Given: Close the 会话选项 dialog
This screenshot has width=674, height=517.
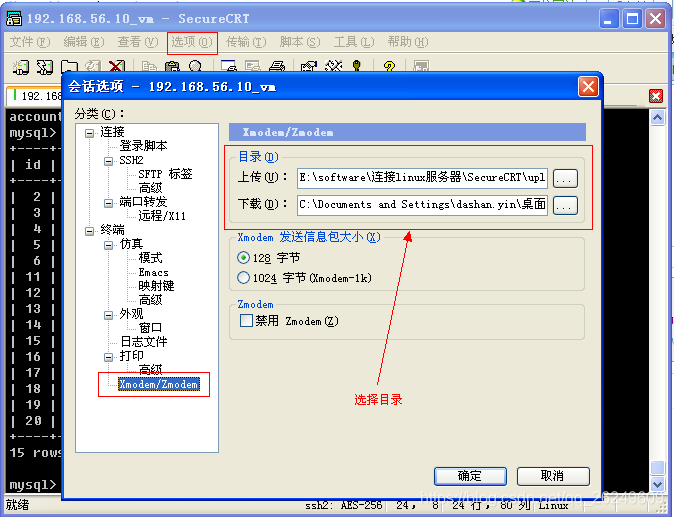Looking at the screenshot, I should pos(588,87).
